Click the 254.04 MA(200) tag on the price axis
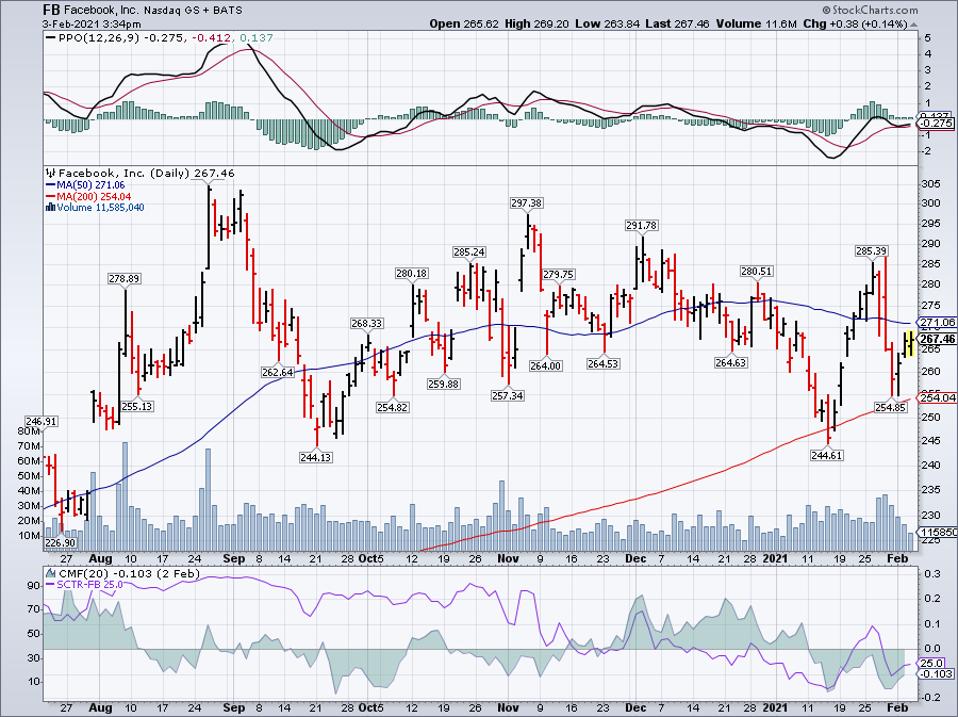The width and height of the screenshot is (958, 717). [x=936, y=398]
